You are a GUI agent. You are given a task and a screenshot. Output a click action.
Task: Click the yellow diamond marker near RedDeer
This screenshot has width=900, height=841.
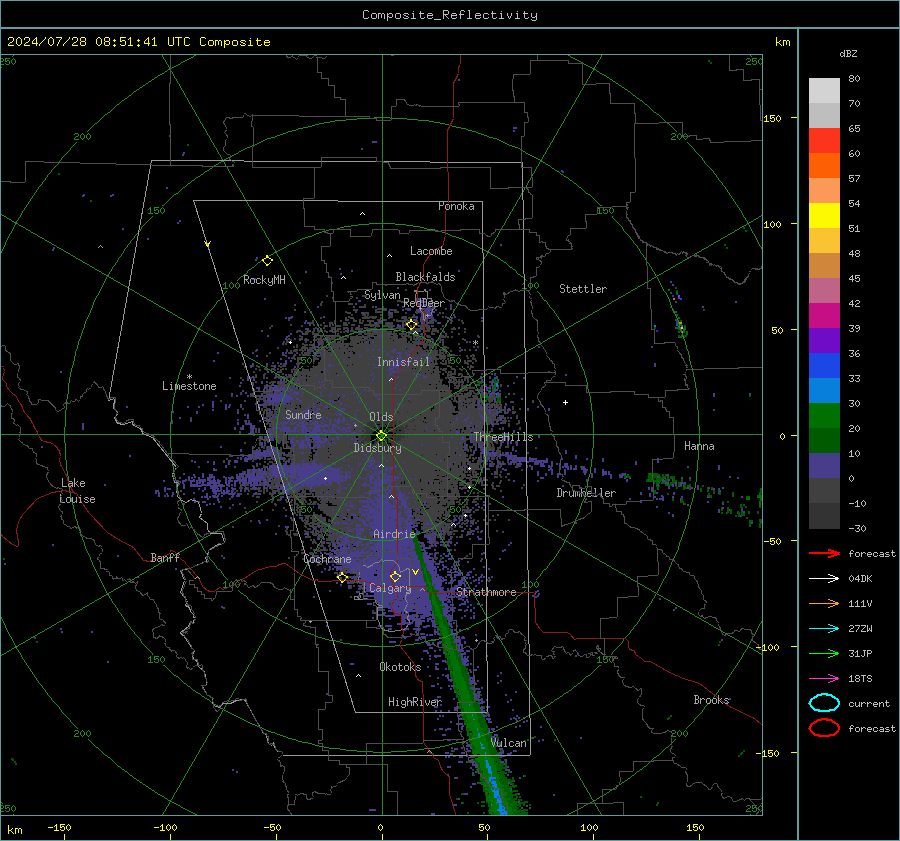point(411,325)
